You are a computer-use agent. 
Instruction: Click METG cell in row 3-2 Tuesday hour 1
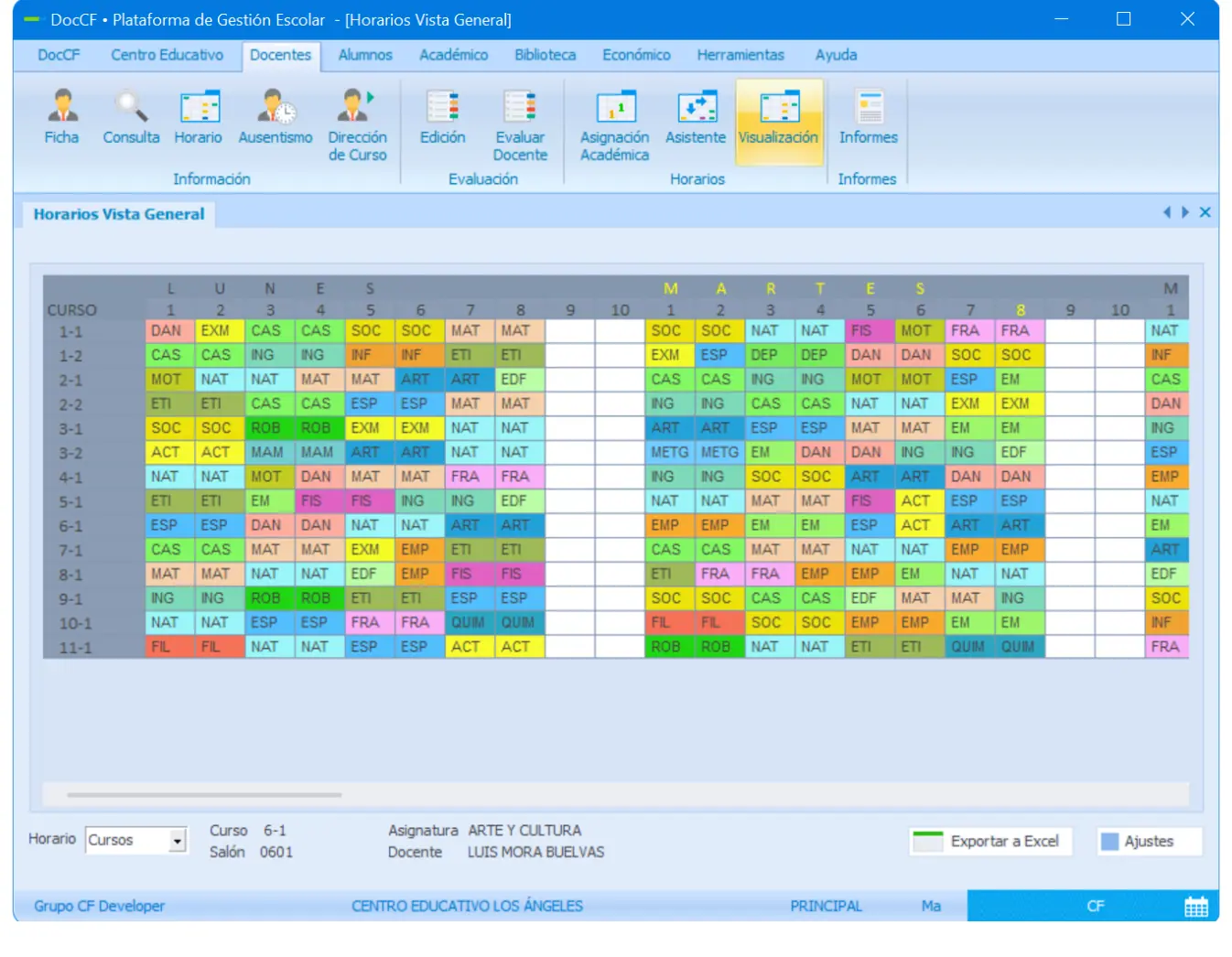click(x=670, y=453)
